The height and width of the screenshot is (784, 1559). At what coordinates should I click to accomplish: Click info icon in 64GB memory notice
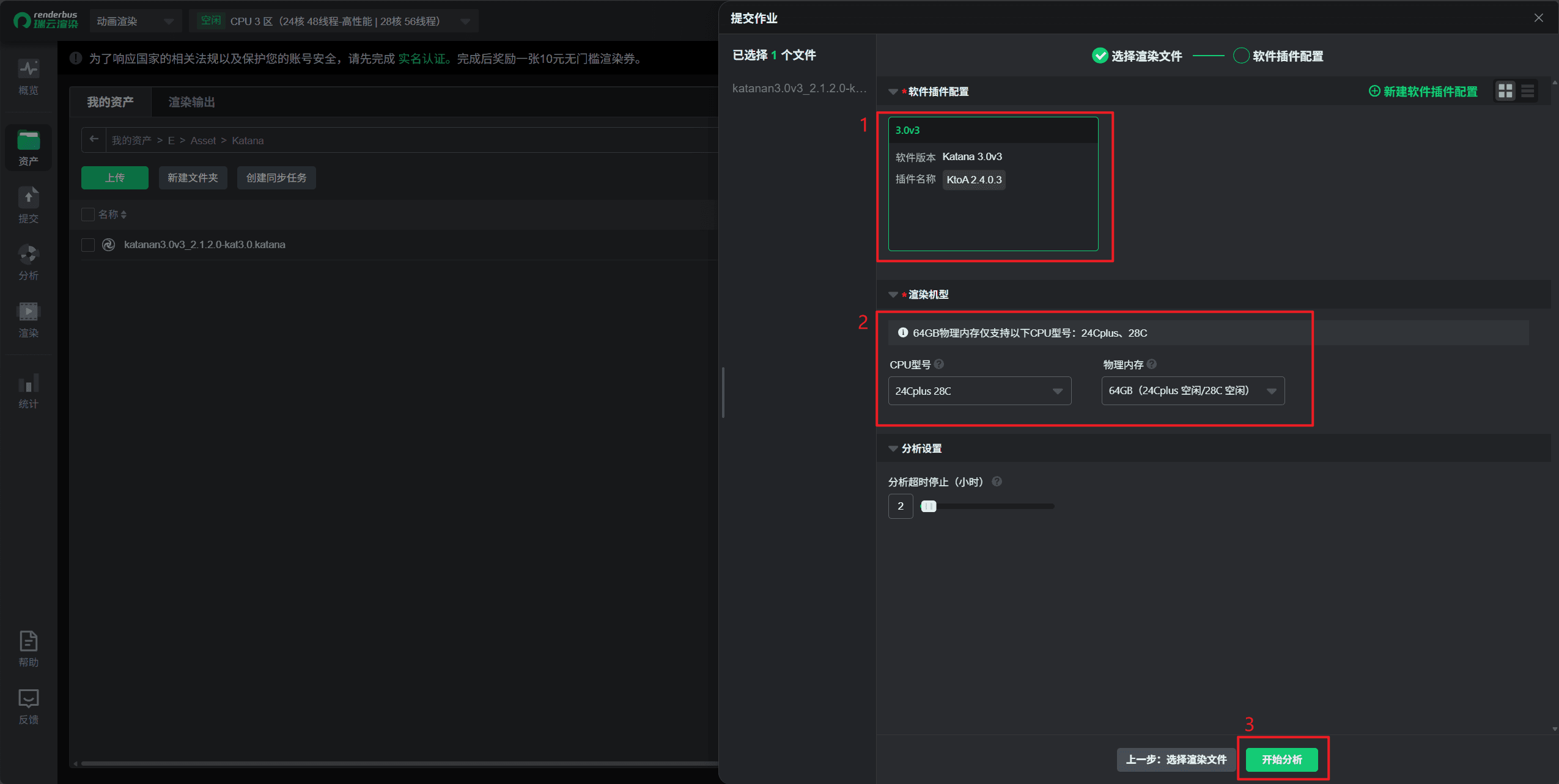(x=902, y=332)
